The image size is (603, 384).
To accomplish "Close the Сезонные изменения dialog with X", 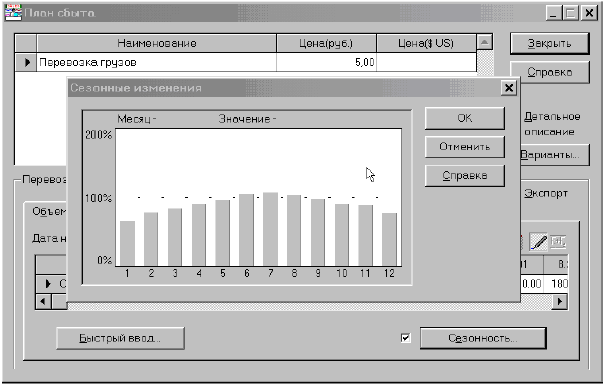I will coord(509,88).
